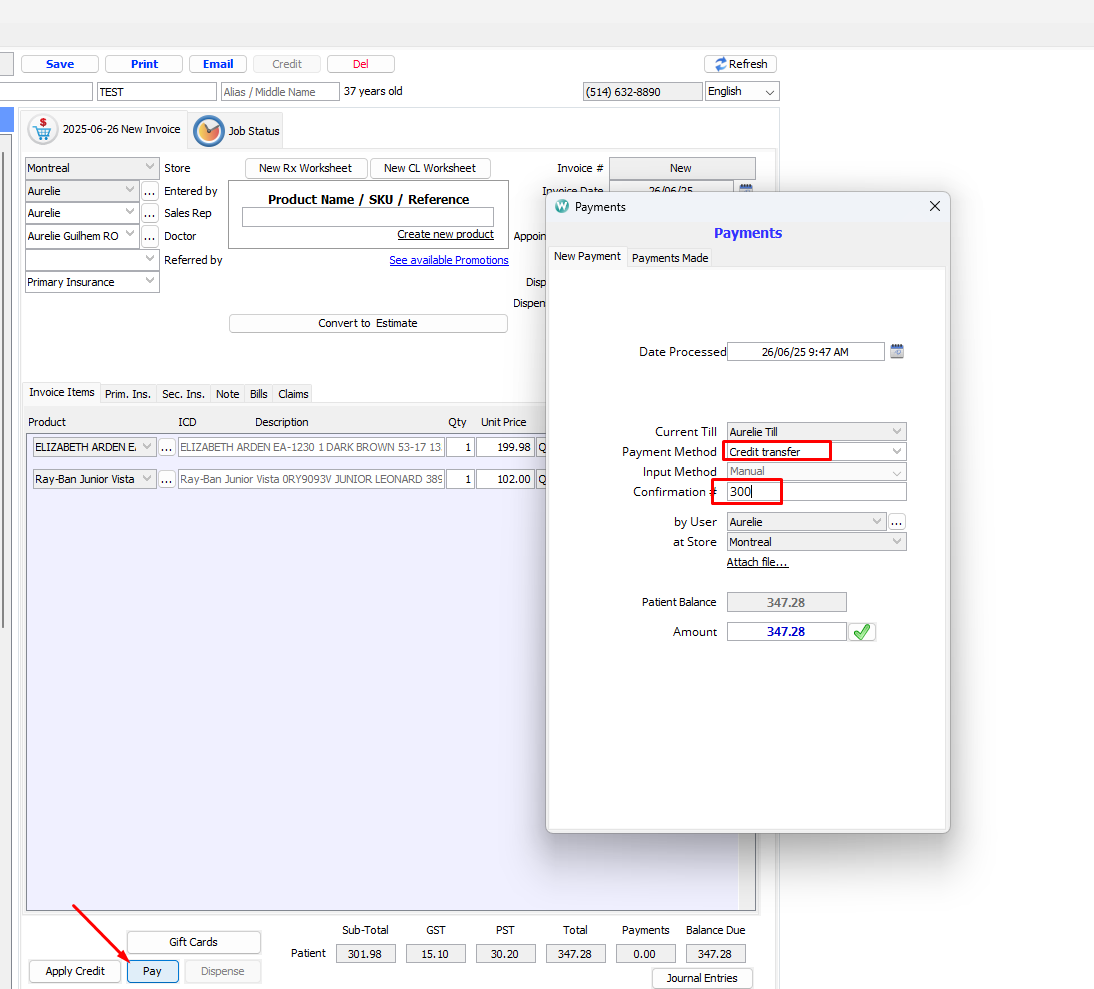Click the shopping cart New Invoice icon

coord(43,130)
